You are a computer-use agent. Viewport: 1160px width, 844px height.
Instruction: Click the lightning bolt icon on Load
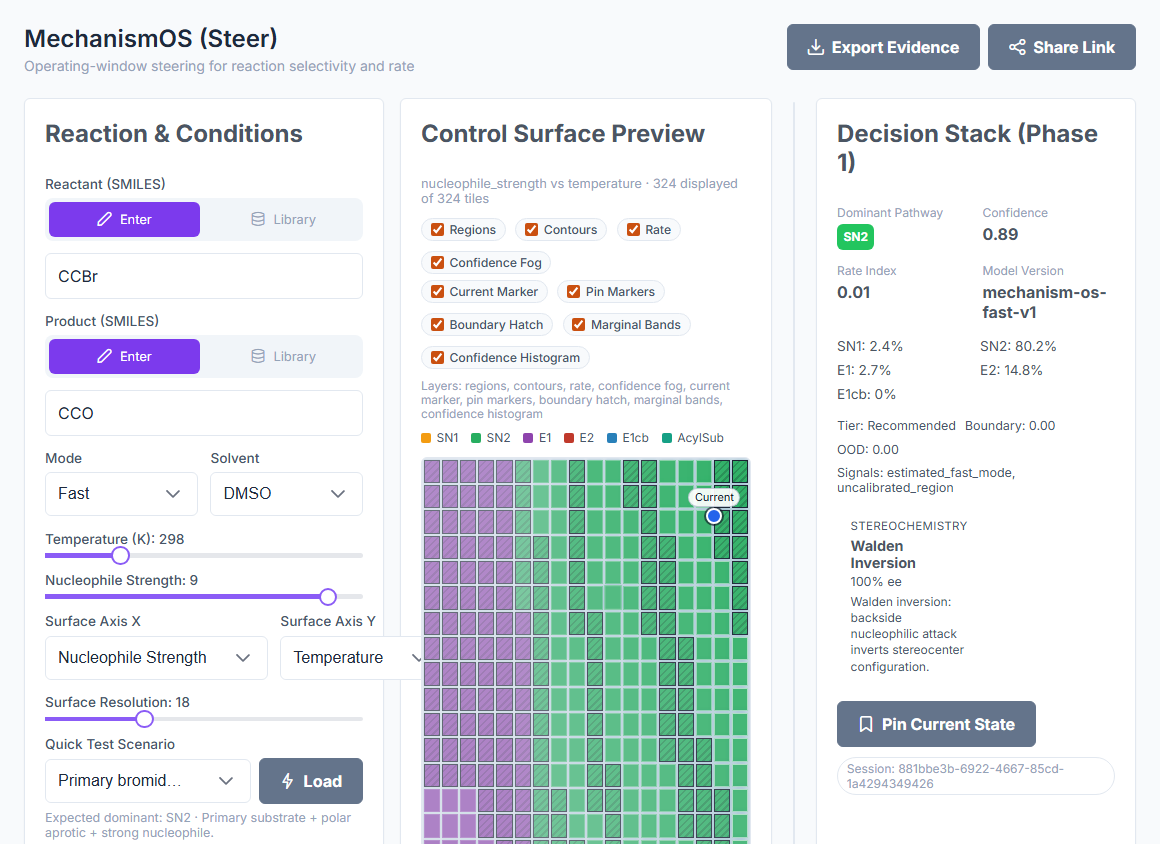(288, 781)
